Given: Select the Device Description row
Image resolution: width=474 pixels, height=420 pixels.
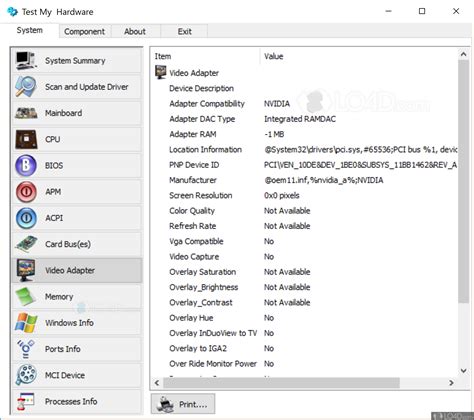Looking at the screenshot, I should pos(305,88).
